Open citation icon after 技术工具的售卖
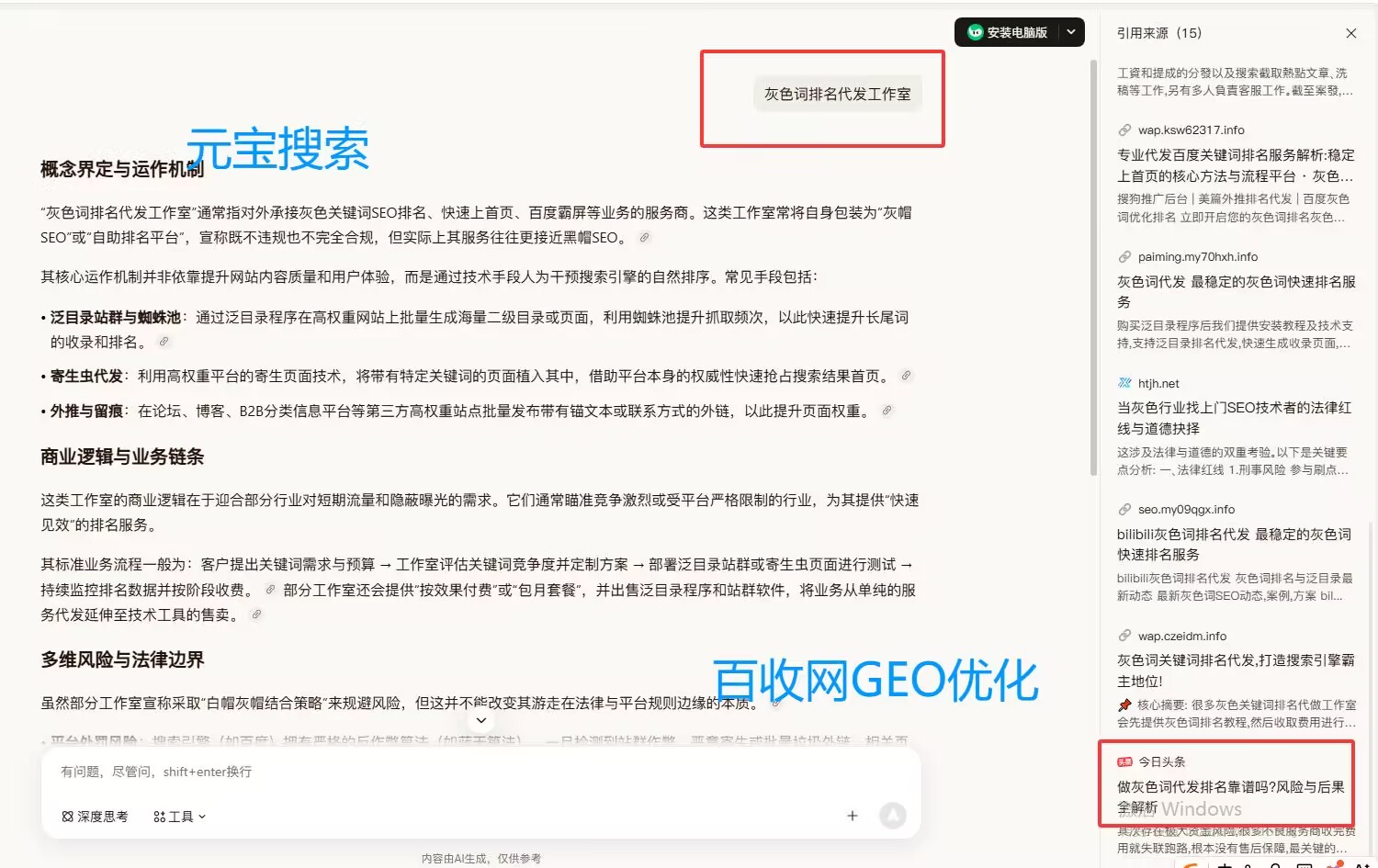The width and height of the screenshot is (1378, 868). coord(256,614)
